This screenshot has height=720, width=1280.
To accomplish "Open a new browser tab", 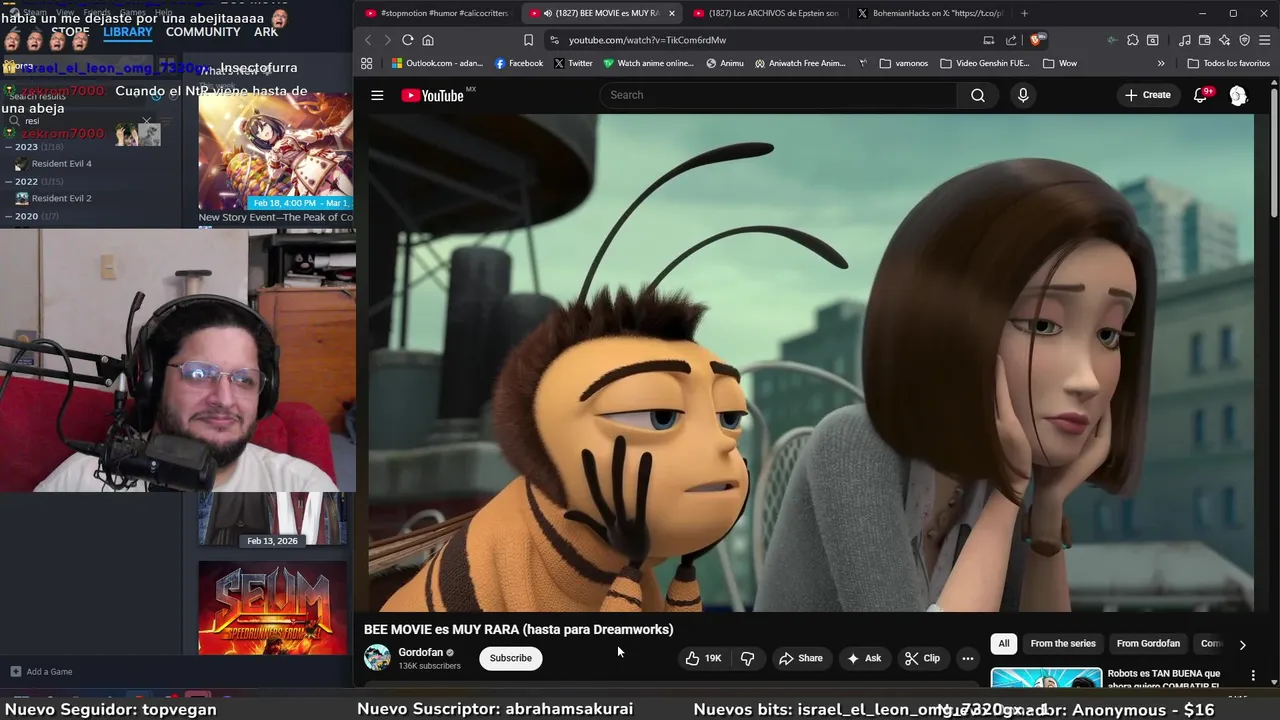I will [1024, 13].
